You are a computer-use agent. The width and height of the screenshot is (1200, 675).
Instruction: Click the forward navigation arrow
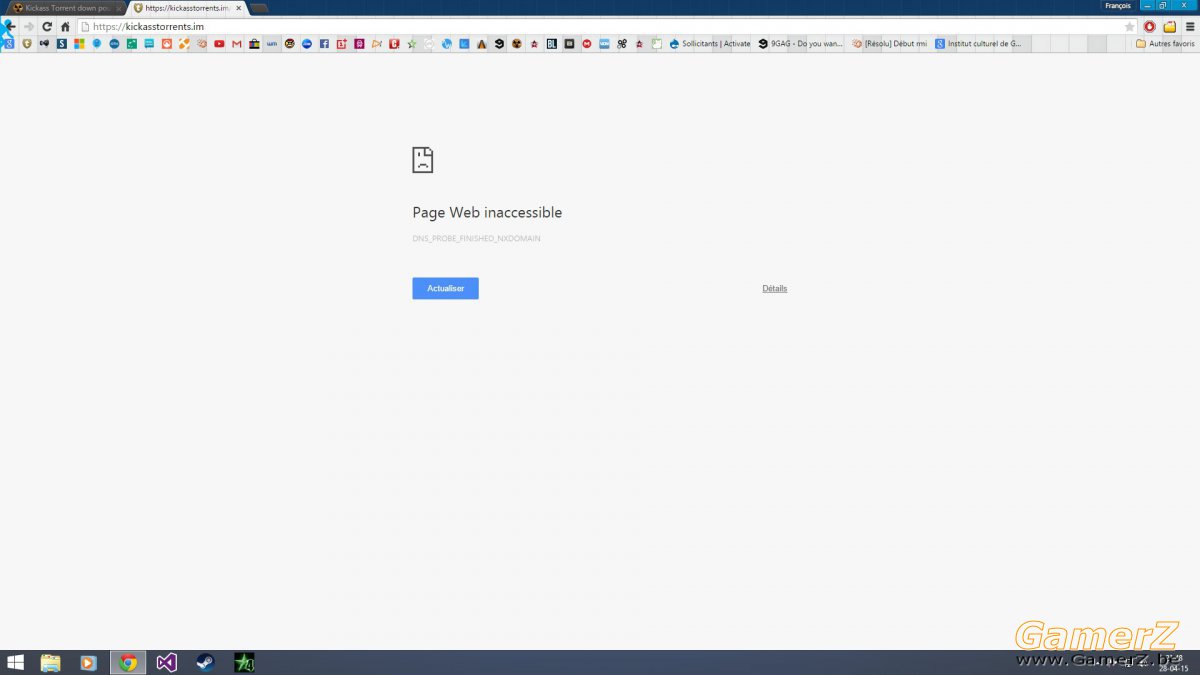pos(28,26)
